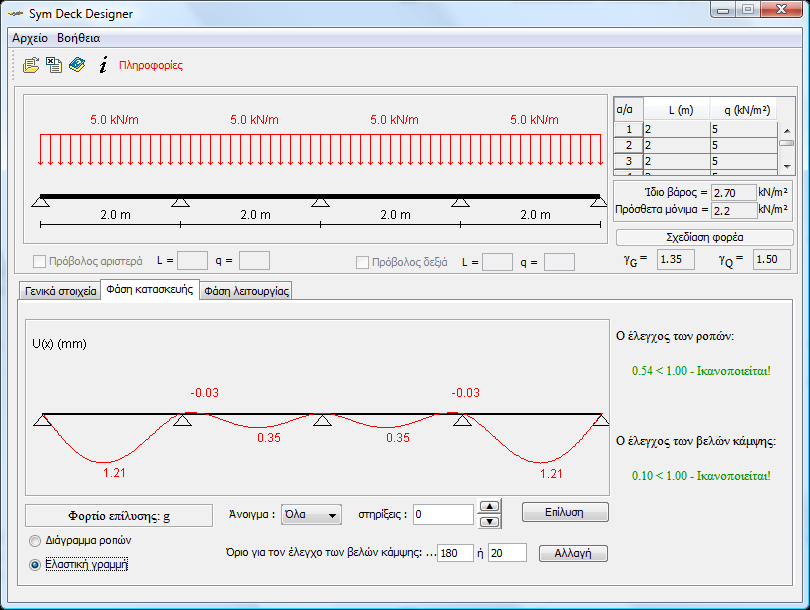Click the left -0.03 deflection label
810x610 pixels.
(x=205, y=393)
